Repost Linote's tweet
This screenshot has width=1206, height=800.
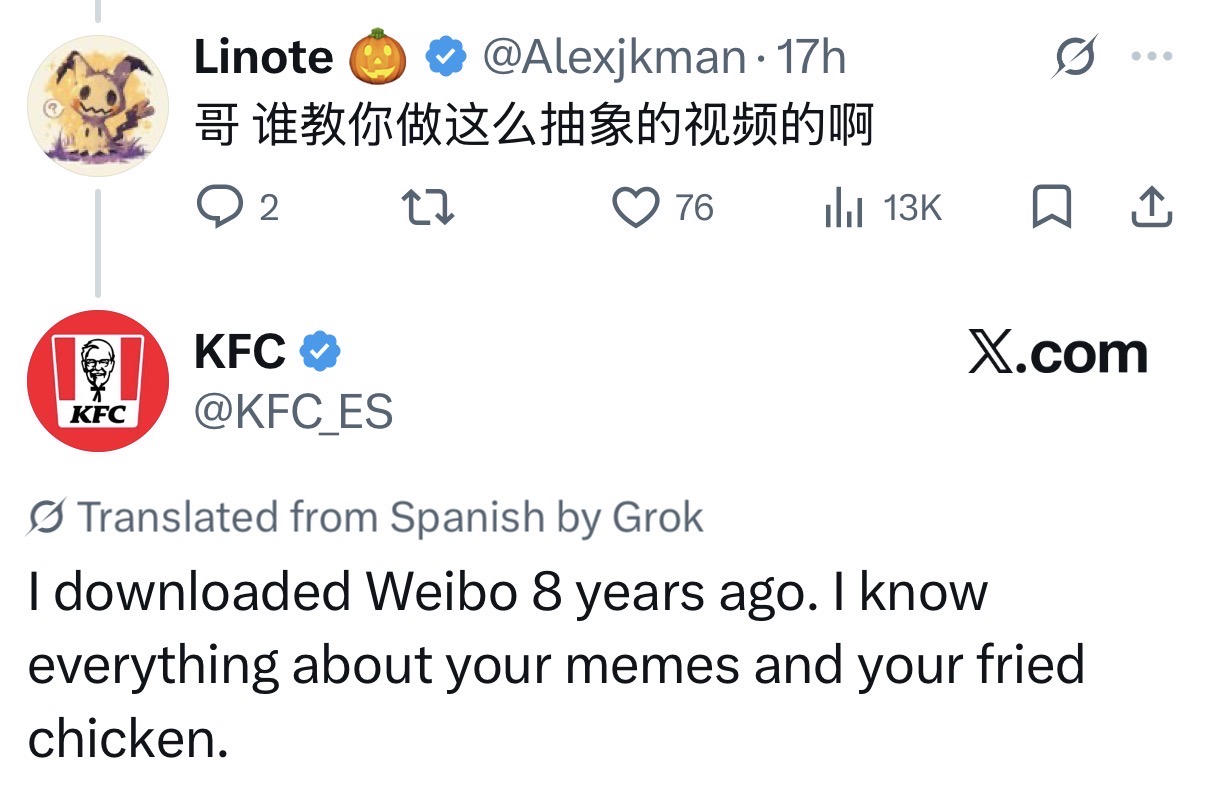[428, 207]
